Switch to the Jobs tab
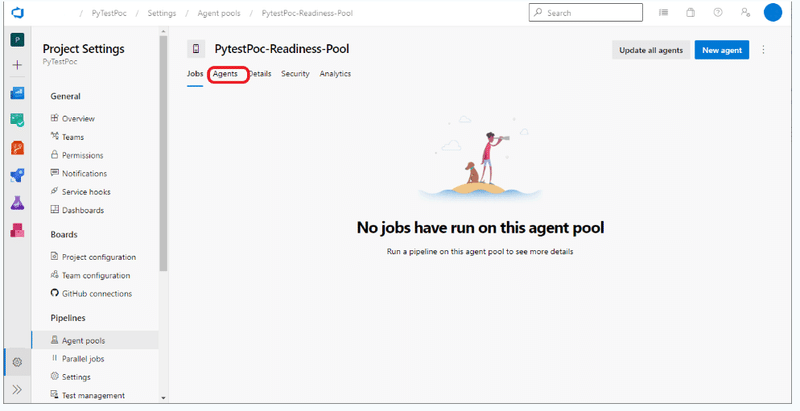Image resolution: width=800 pixels, height=411 pixels. [195, 73]
